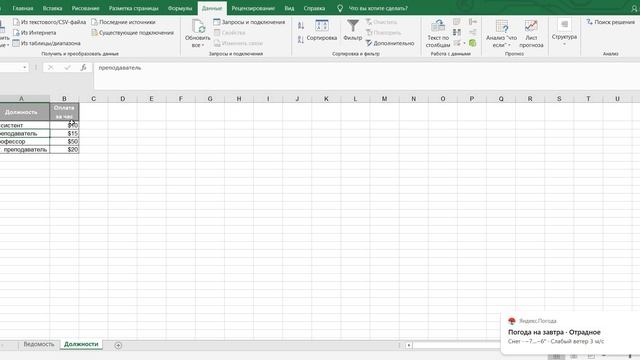Open 'Существующие подключения' connections
Screen dimensions: 640x360
pos(133,33)
